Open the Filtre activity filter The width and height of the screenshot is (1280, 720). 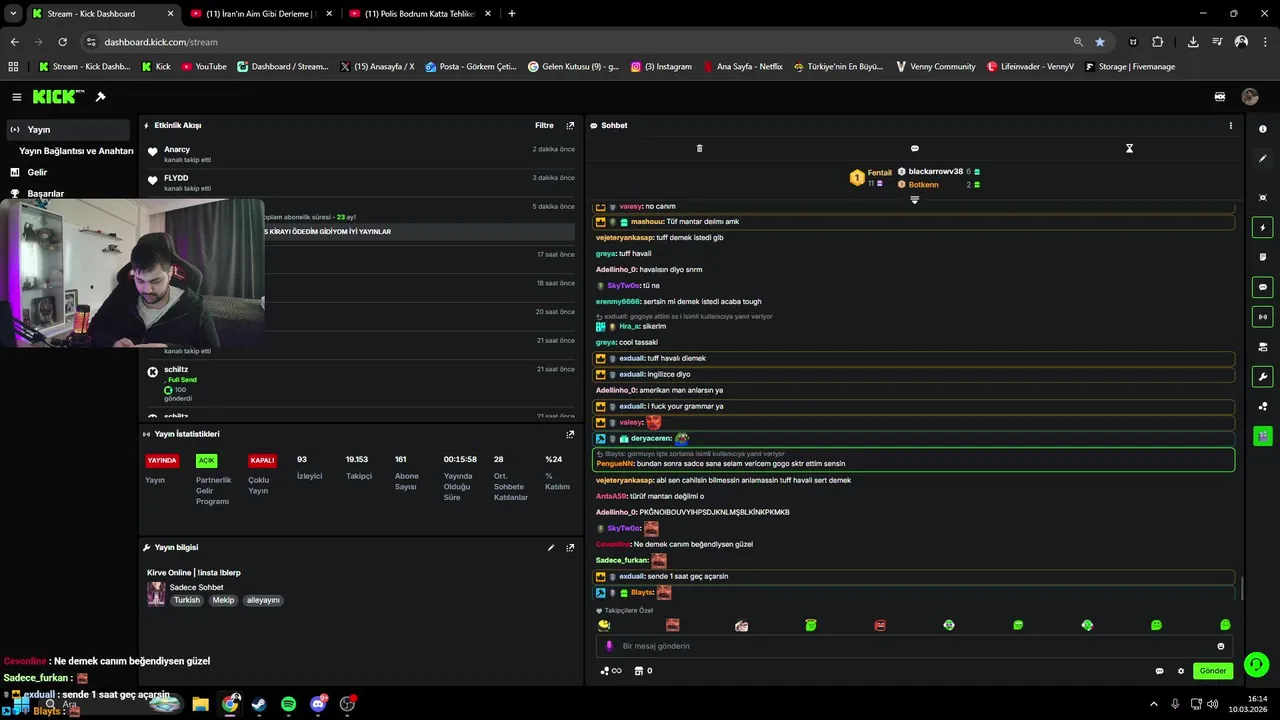click(544, 126)
